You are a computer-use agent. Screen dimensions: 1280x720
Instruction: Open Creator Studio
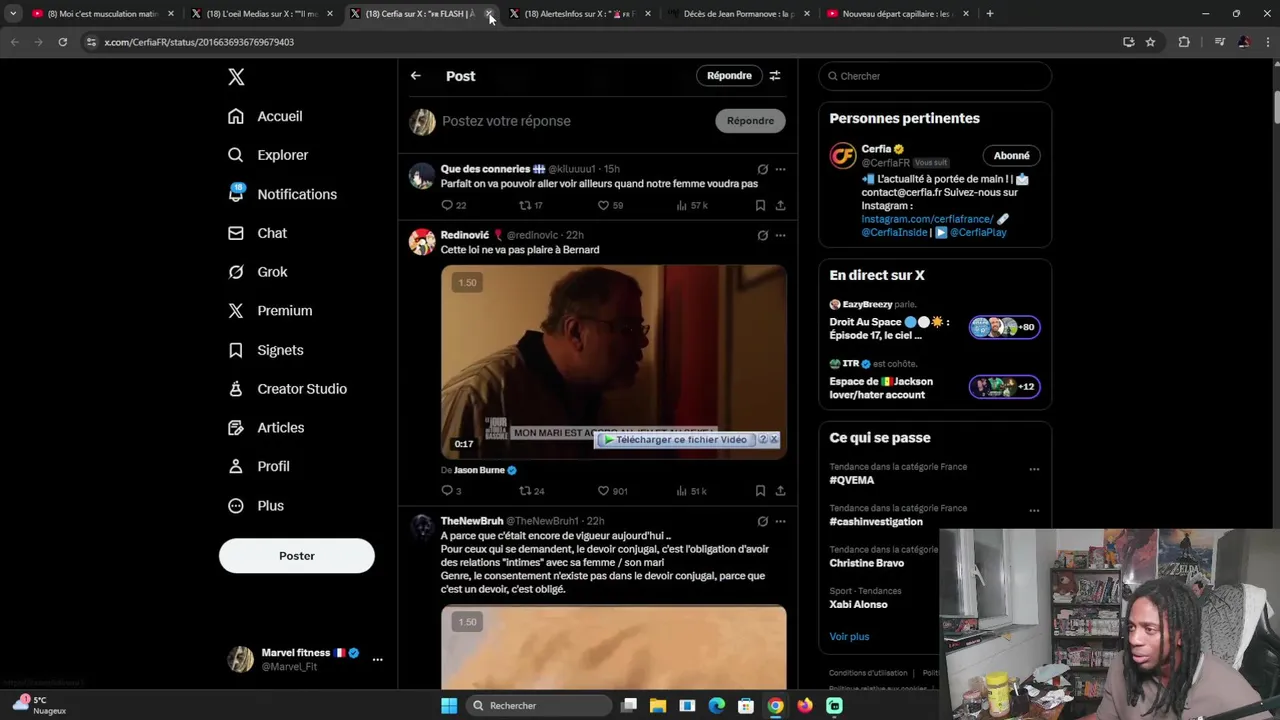tap(287, 389)
